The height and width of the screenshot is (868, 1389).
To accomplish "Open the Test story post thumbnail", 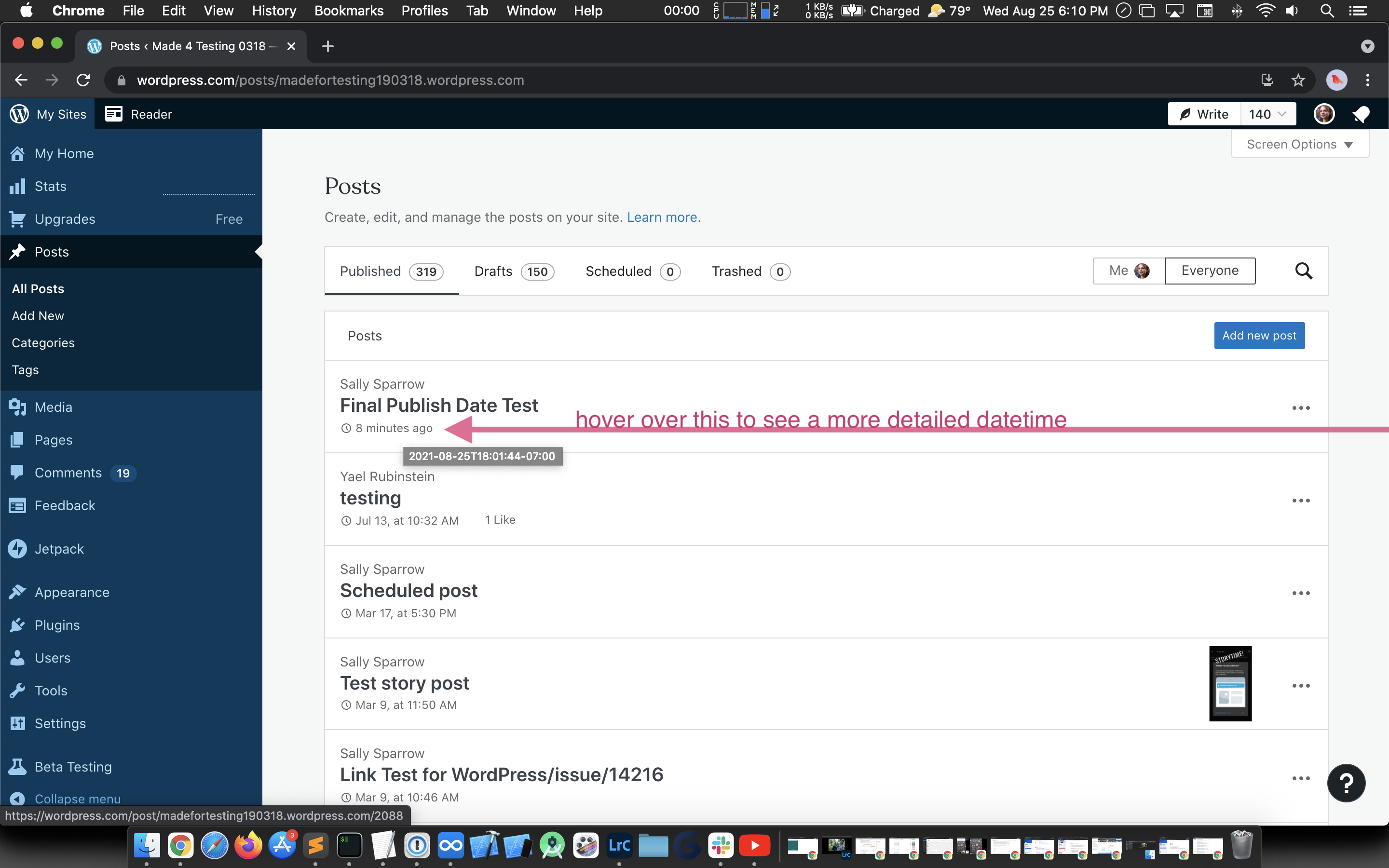I will [x=1230, y=684].
